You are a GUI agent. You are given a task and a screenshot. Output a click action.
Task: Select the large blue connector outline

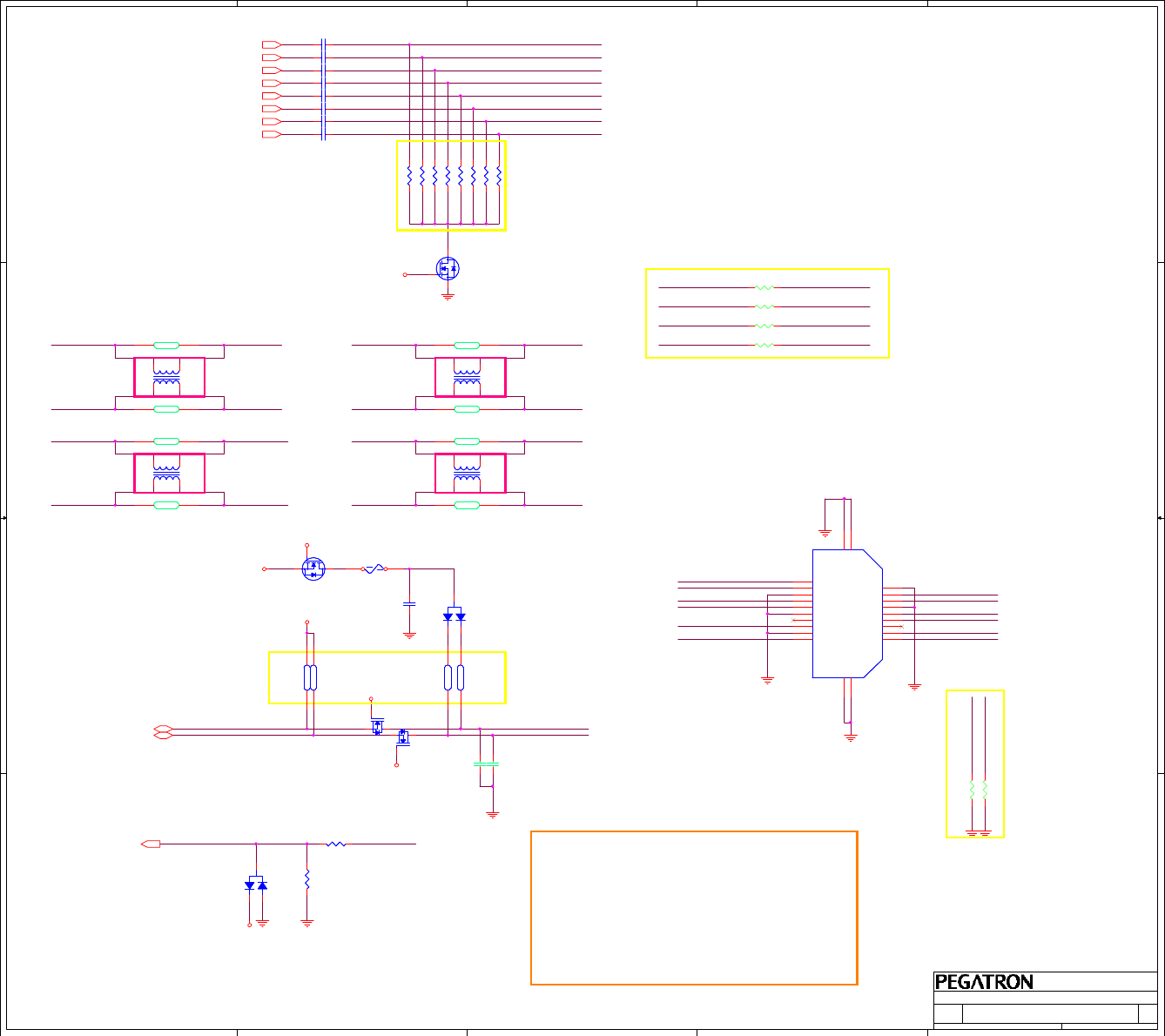click(x=847, y=614)
